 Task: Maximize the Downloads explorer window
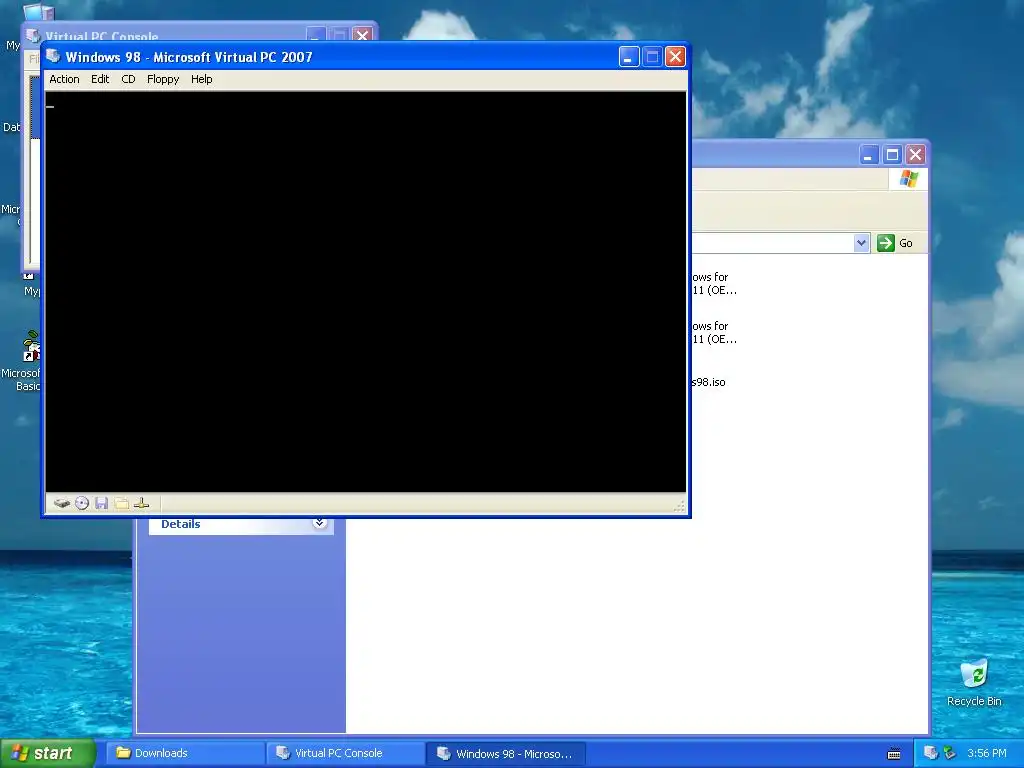[x=892, y=155]
